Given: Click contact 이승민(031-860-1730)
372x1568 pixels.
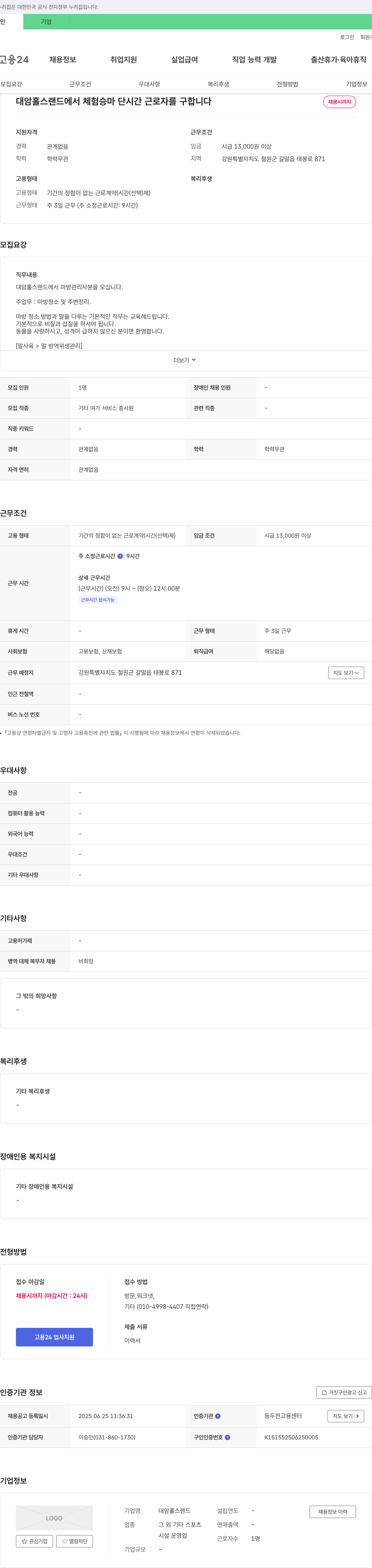Looking at the screenshot, I should [x=107, y=1437].
